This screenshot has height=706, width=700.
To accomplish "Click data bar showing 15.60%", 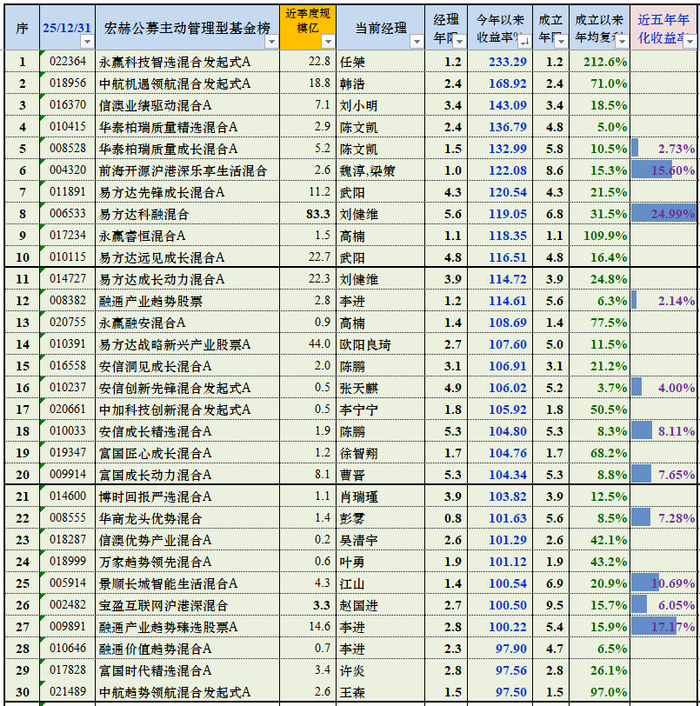I will (664, 170).
